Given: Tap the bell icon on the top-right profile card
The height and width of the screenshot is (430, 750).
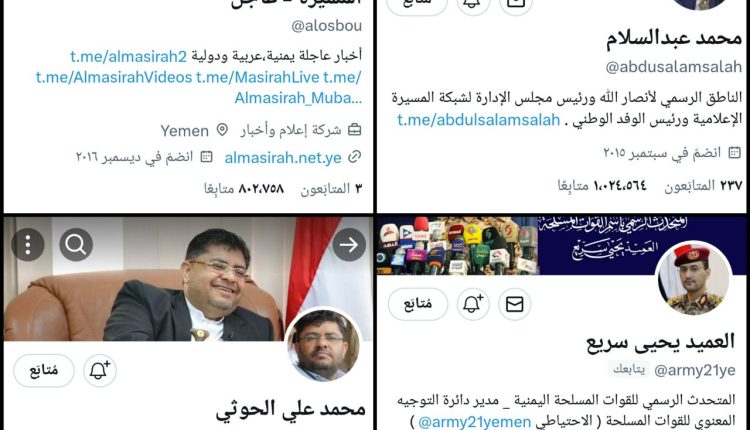Looking at the screenshot, I should 473,4.
